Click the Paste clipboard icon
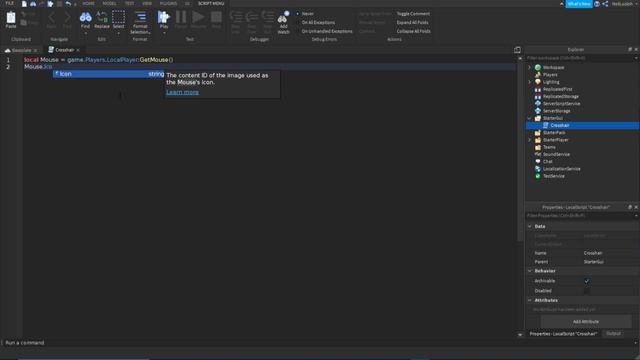Image resolution: width=640 pixels, height=360 pixels. tap(11, 17)
